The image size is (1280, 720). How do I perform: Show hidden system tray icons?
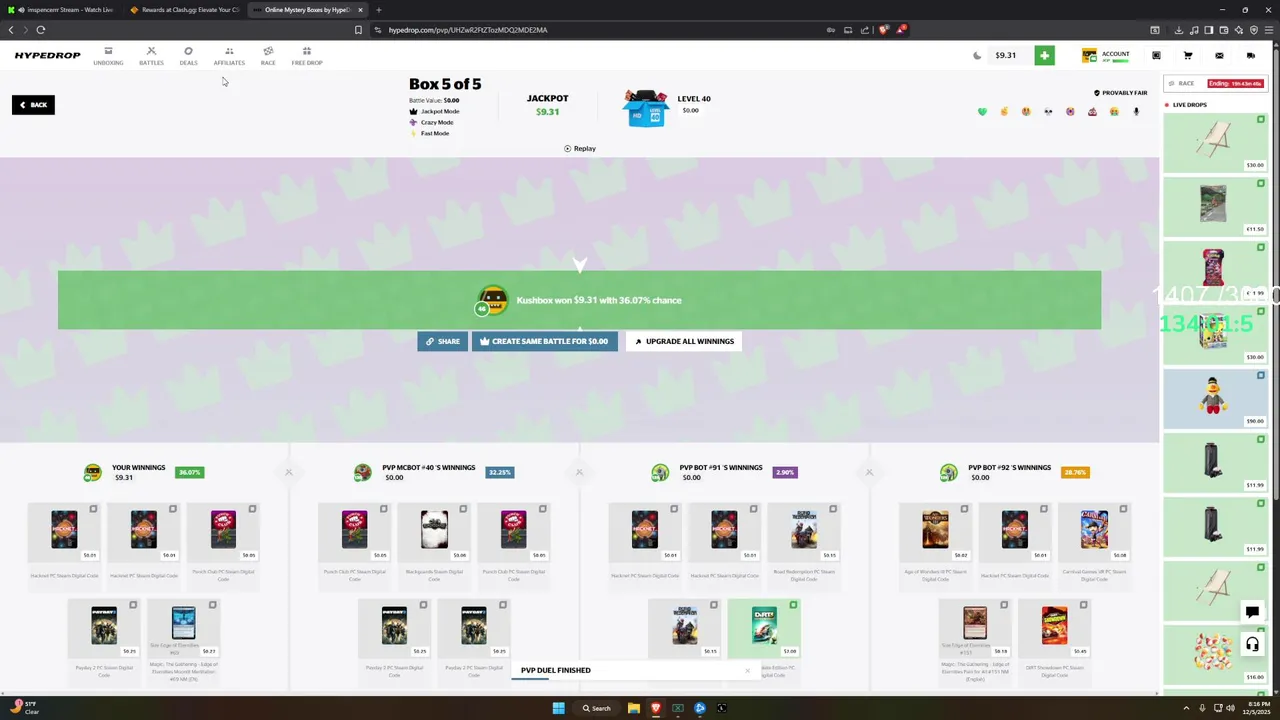tap(1186, 708)
